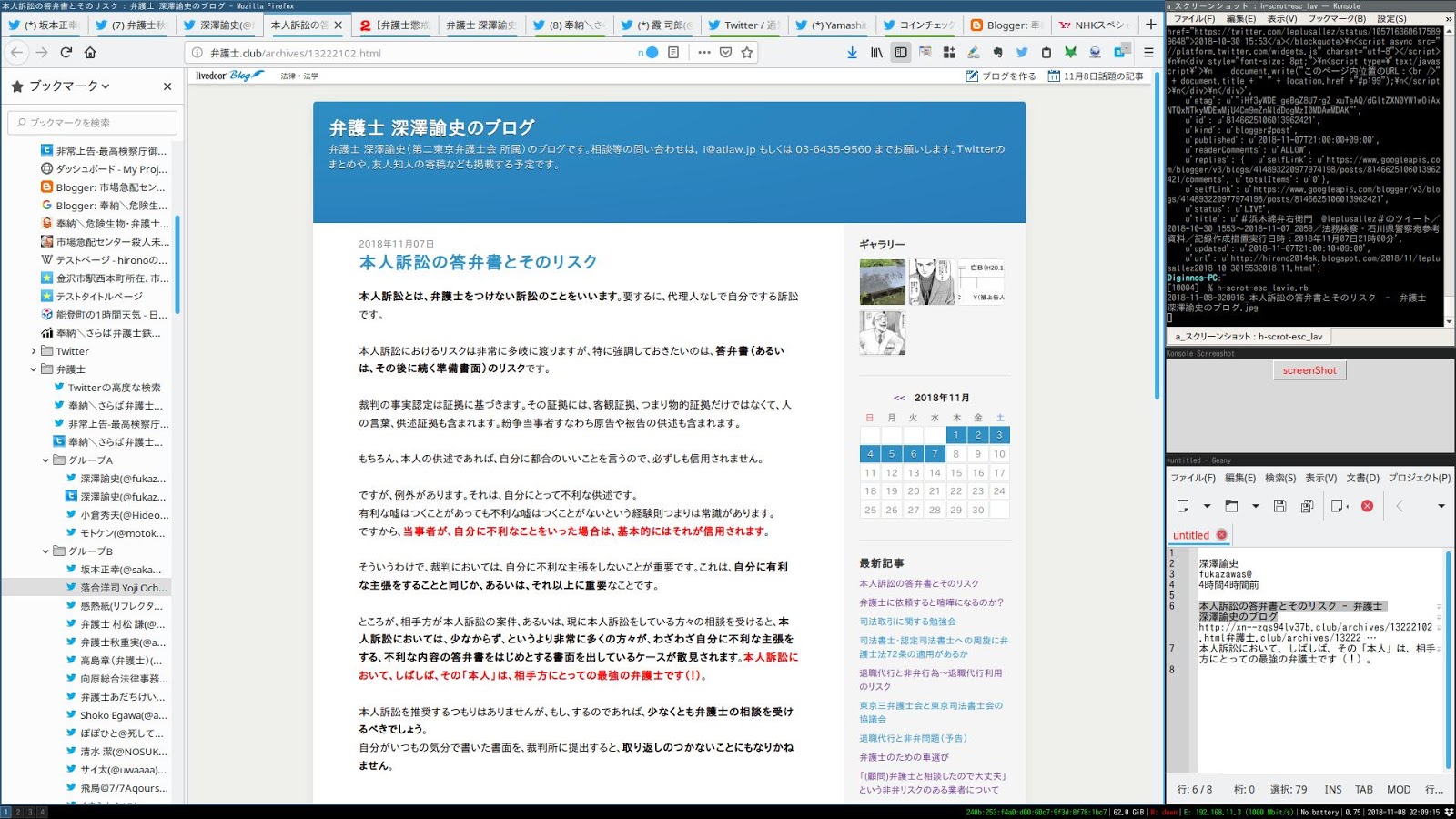Click Geany reload document icon

pyautogui.click(x=1339, y=506)
